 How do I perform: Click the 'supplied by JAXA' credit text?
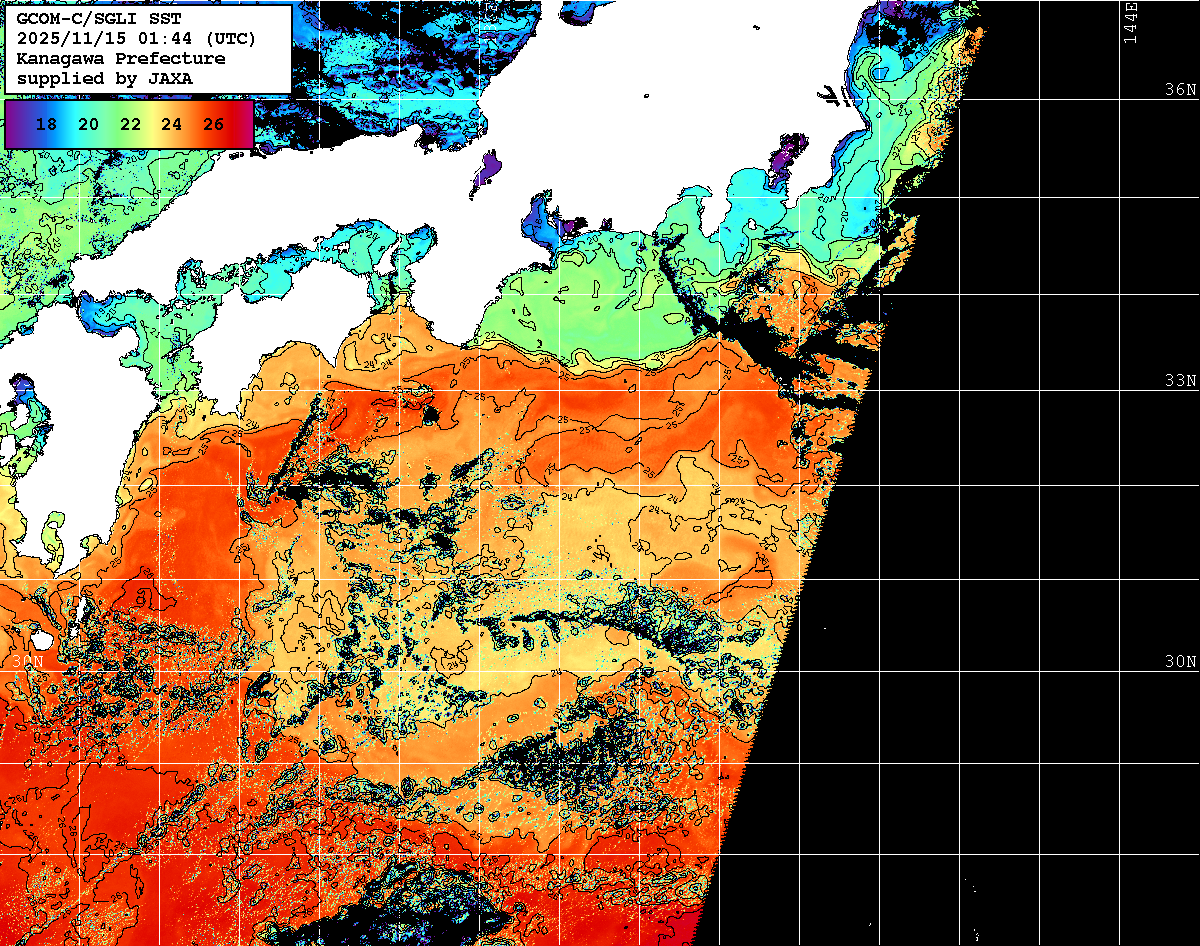(x=105, y=78)
